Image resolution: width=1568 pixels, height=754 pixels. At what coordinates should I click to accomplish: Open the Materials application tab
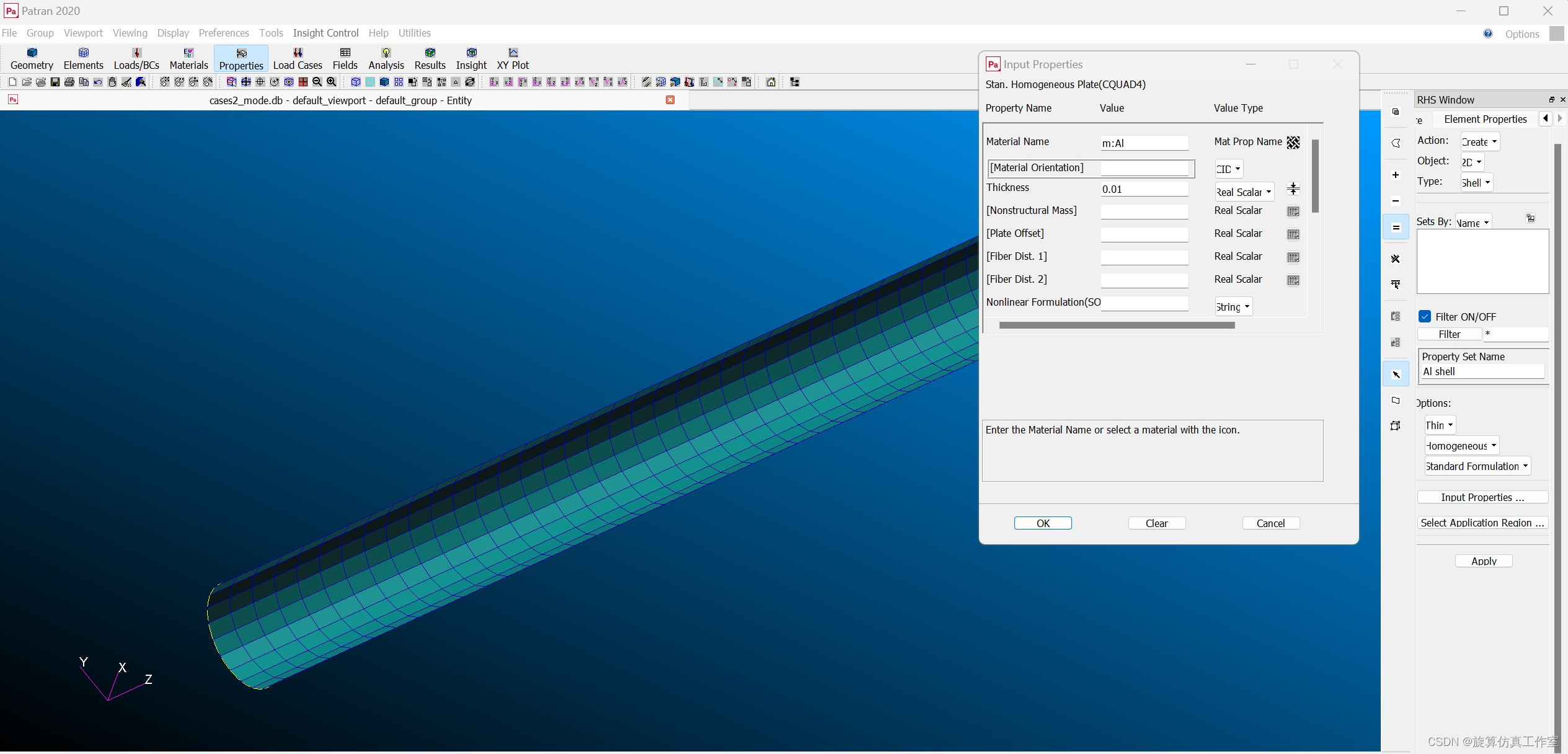[188, 58]
